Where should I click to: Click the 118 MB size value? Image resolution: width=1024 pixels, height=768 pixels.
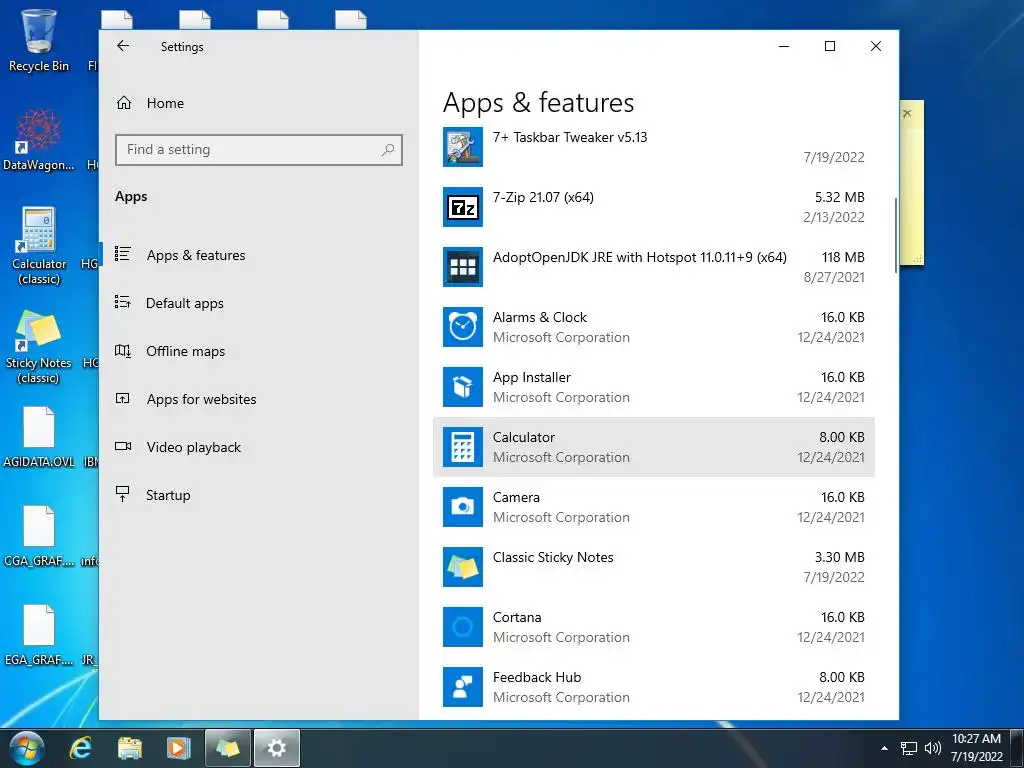[x=843, y=257]
